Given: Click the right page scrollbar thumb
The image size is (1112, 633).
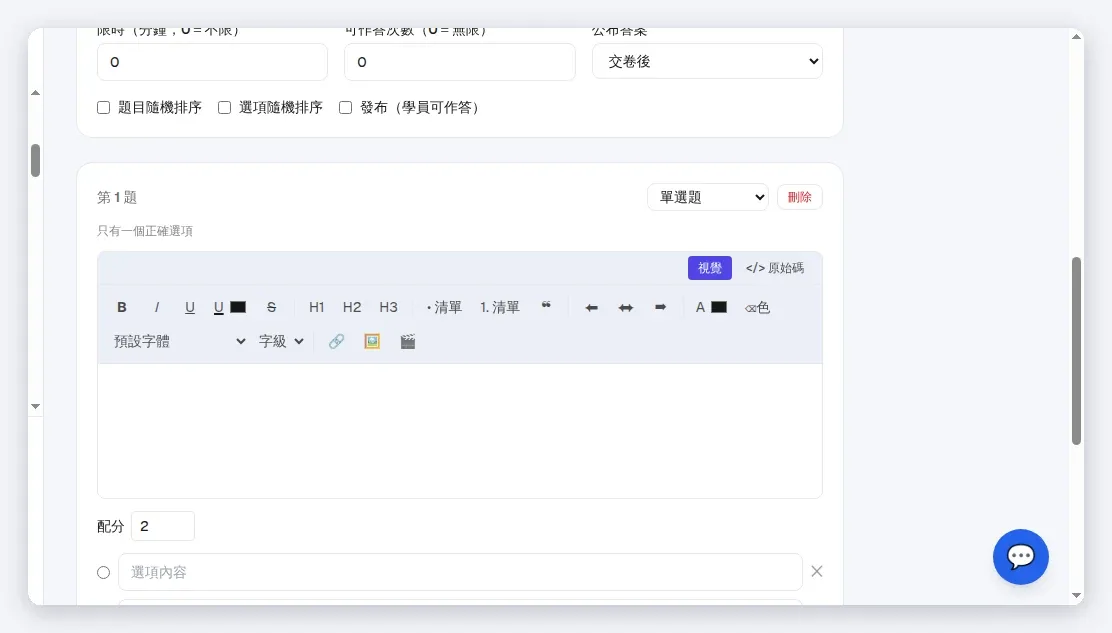Looking at the screenshot, I should [x=1077, y=351].
